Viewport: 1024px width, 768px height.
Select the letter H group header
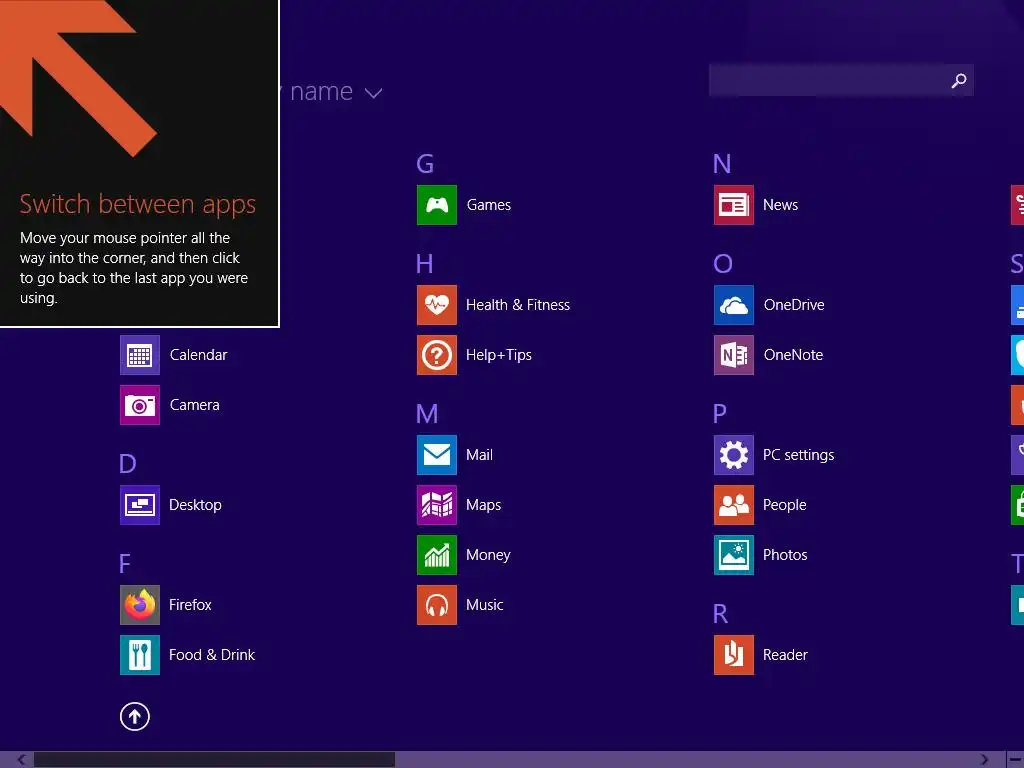(x=424, y=264)
